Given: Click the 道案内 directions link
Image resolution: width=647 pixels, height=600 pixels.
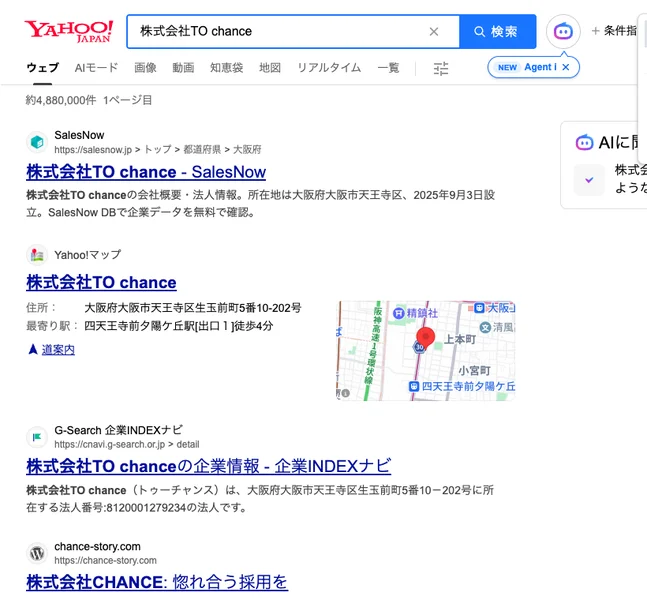Looking at the screenshot, I should pos(58,350).
